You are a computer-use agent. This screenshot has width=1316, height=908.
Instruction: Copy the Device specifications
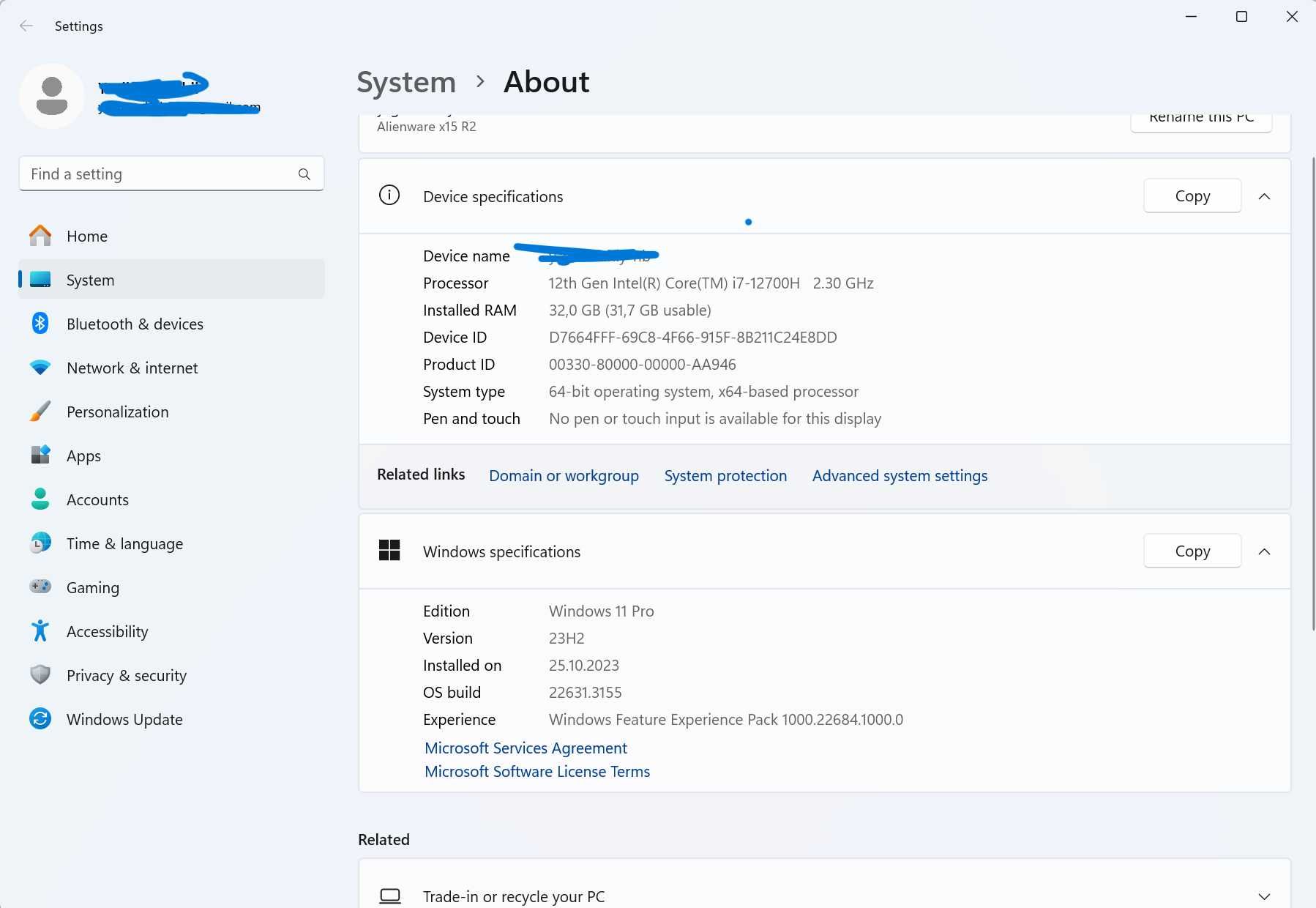pos(1192,196)
